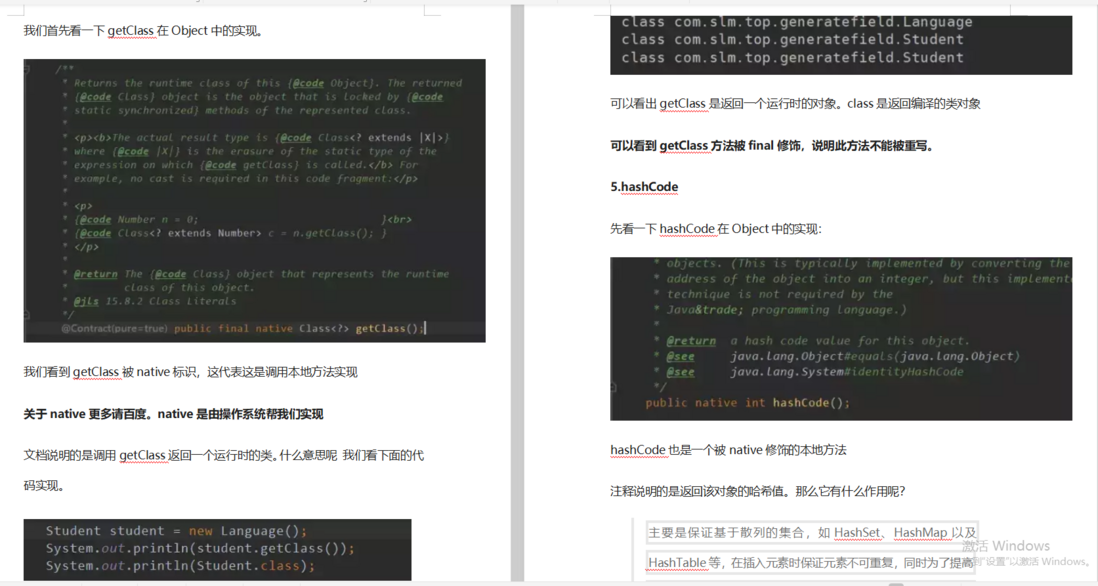Click the line '我们首先看一下 getClass 在 Object 中的实现。'
The height and width of the screenshot is (586, 1098).
pyautogui.click(x=144, y=31)
